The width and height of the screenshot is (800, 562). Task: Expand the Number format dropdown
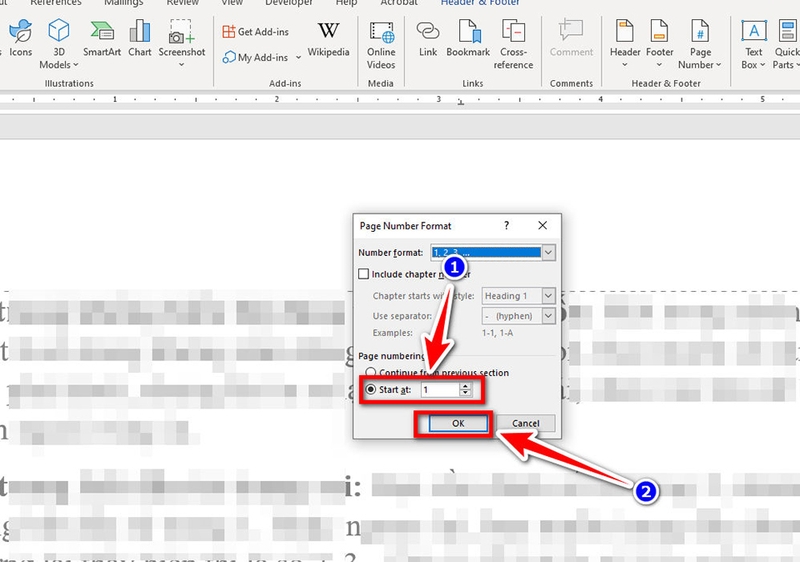pyautogui.click(x=548, y=253)
